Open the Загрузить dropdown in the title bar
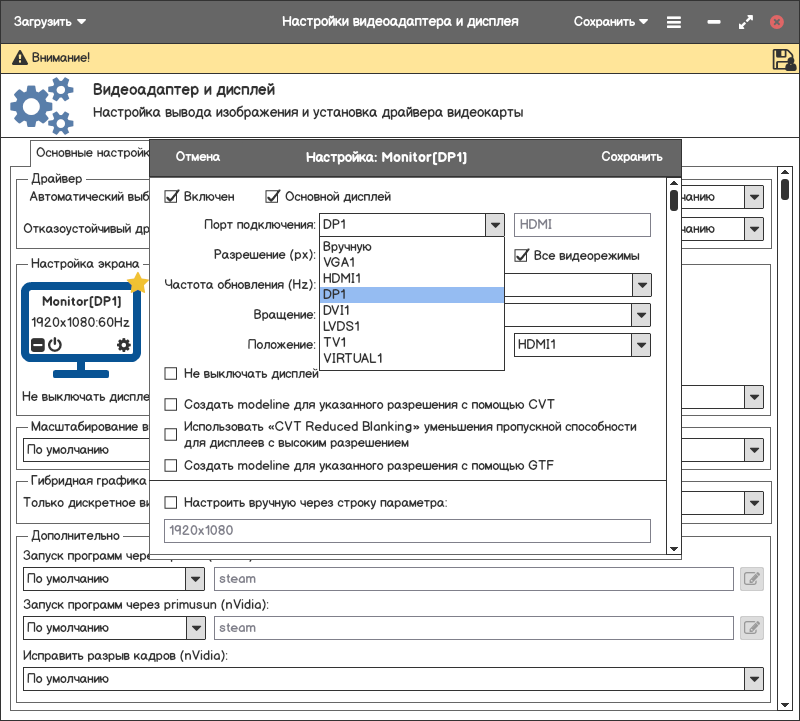 point(50,22)
